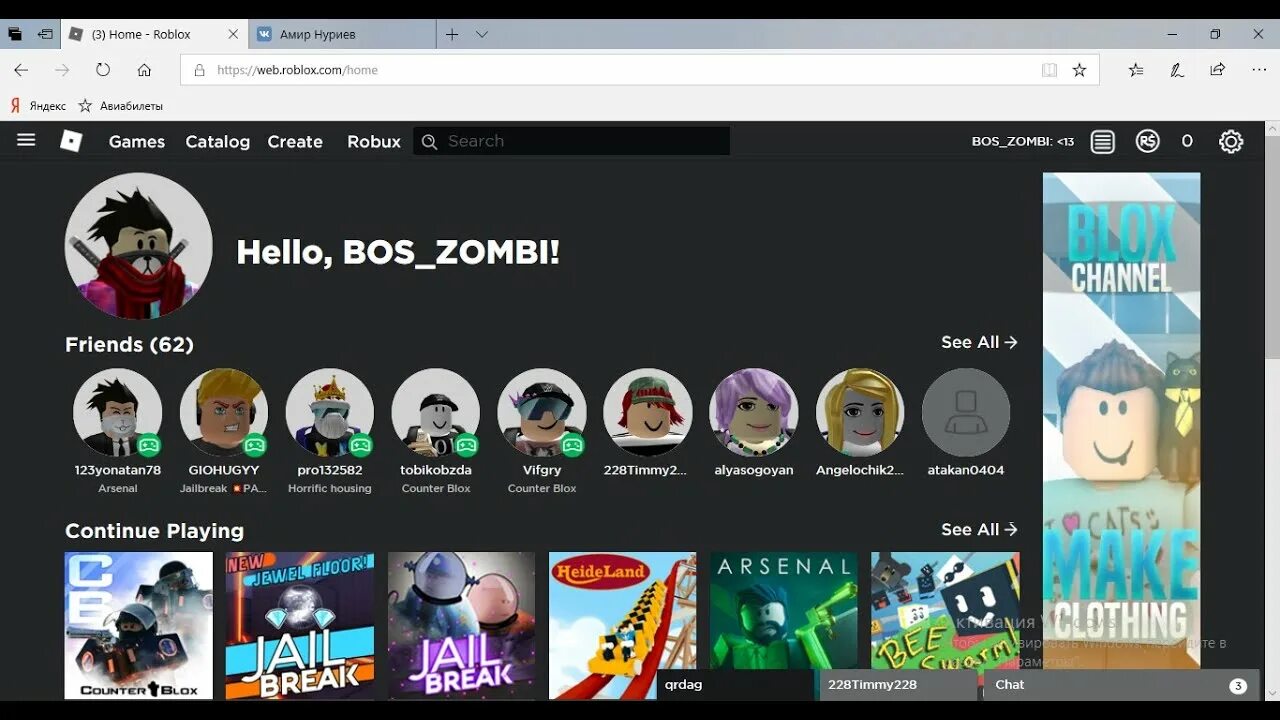Open browser more options ellipsis
The width and height of the screenshot is (1280, 720).
coord(1259,70)
